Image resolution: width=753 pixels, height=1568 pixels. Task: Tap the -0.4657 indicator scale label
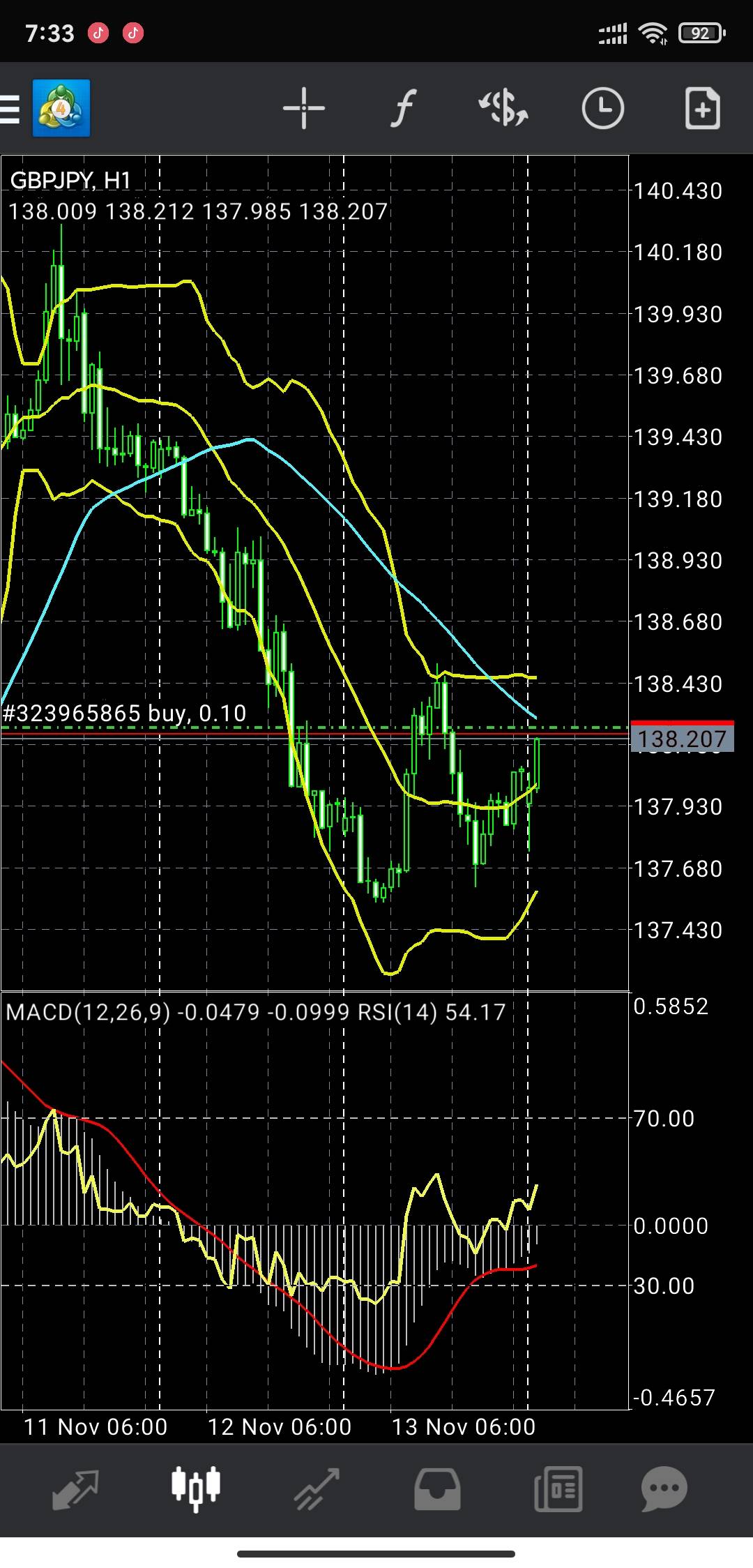674,1397
